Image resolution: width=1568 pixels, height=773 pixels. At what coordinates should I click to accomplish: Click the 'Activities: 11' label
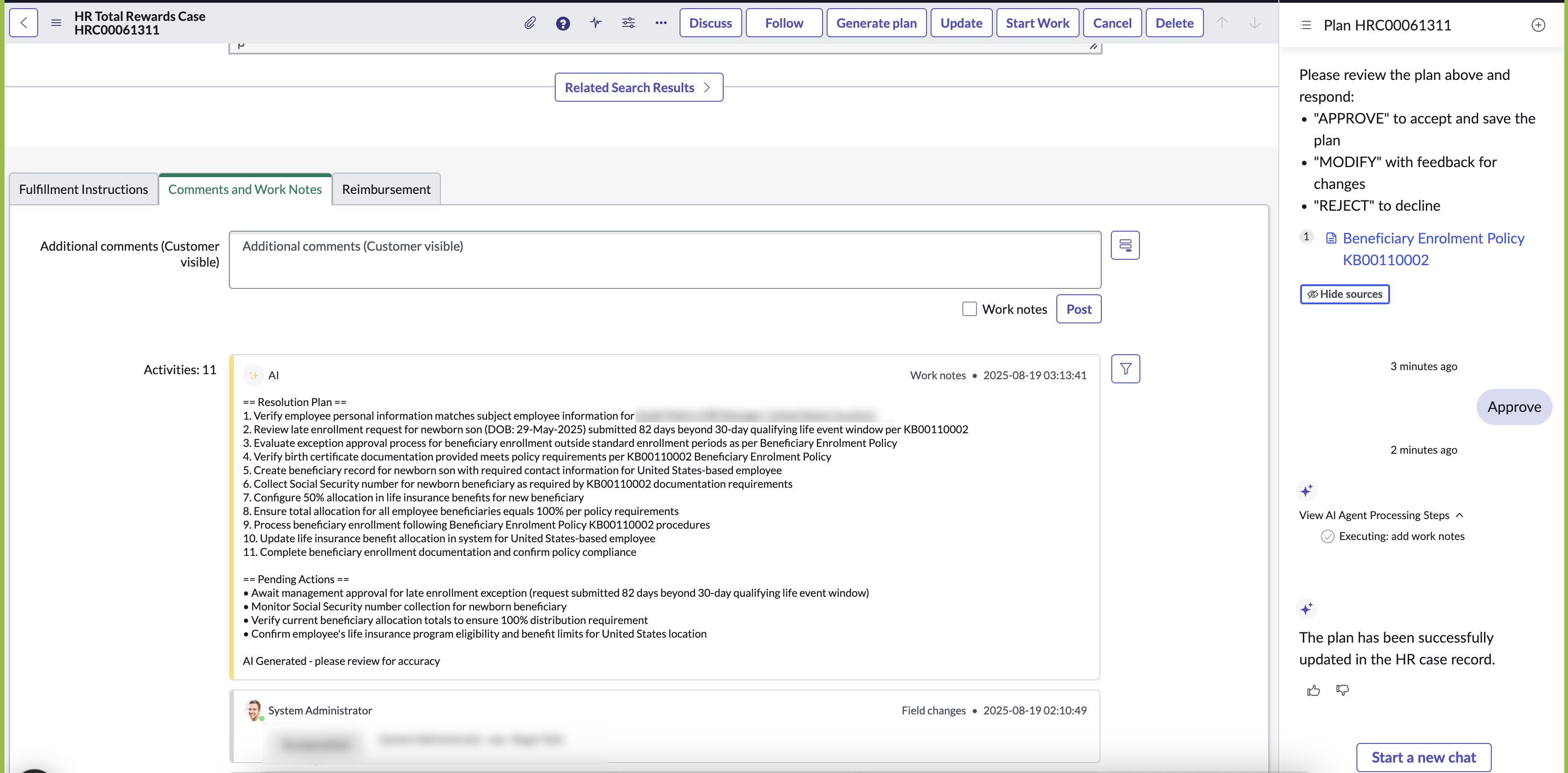click(x=180, y=370)
